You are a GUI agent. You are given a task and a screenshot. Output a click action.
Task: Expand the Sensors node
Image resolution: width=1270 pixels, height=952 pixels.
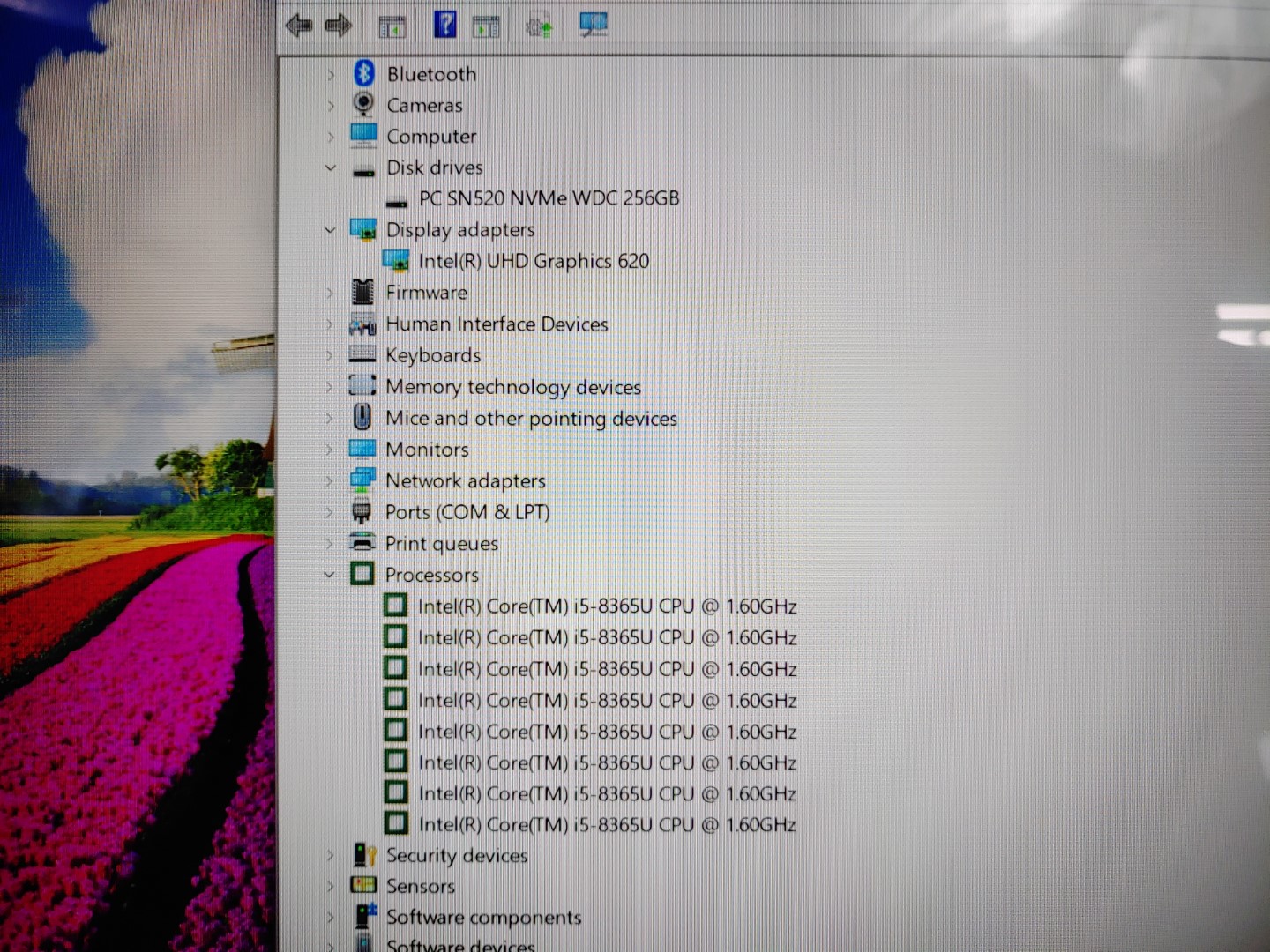pyautogui.click(x=331, y=886)
